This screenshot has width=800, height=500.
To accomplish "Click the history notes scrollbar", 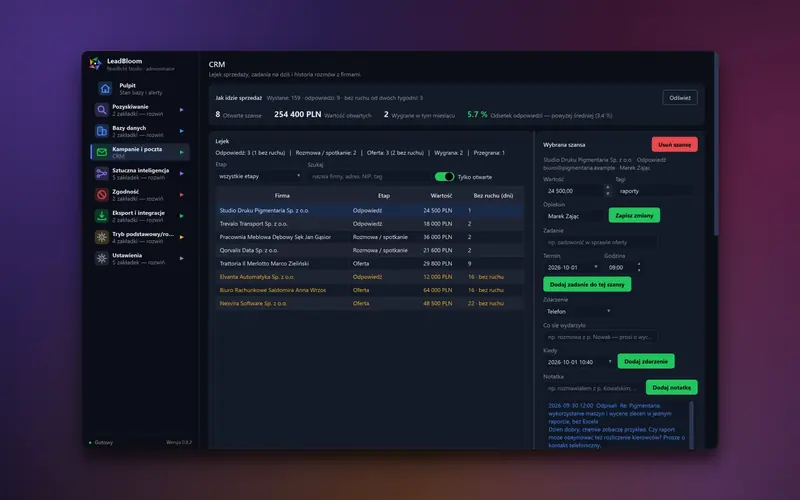I will 691,423.
